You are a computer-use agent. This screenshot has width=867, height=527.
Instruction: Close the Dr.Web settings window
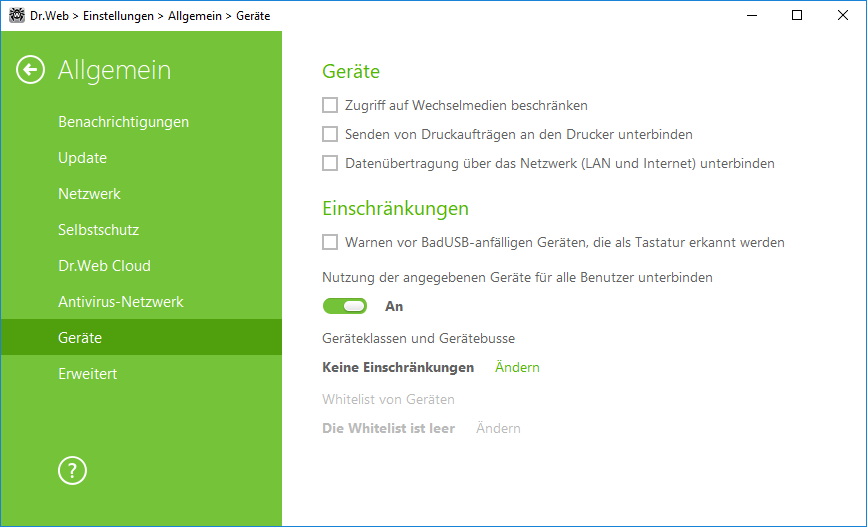point(843,15)
